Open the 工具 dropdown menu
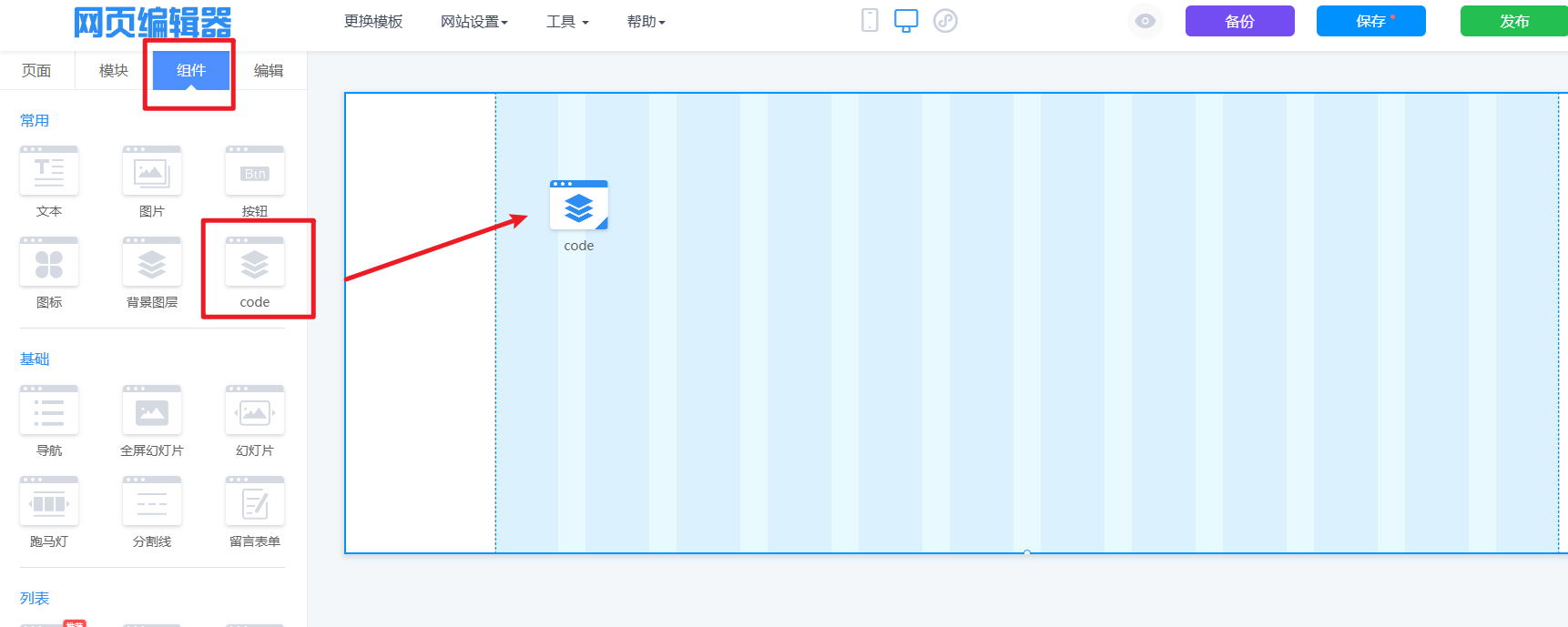The width and height of the screenshot is (1568, 627). click(567, 22)
